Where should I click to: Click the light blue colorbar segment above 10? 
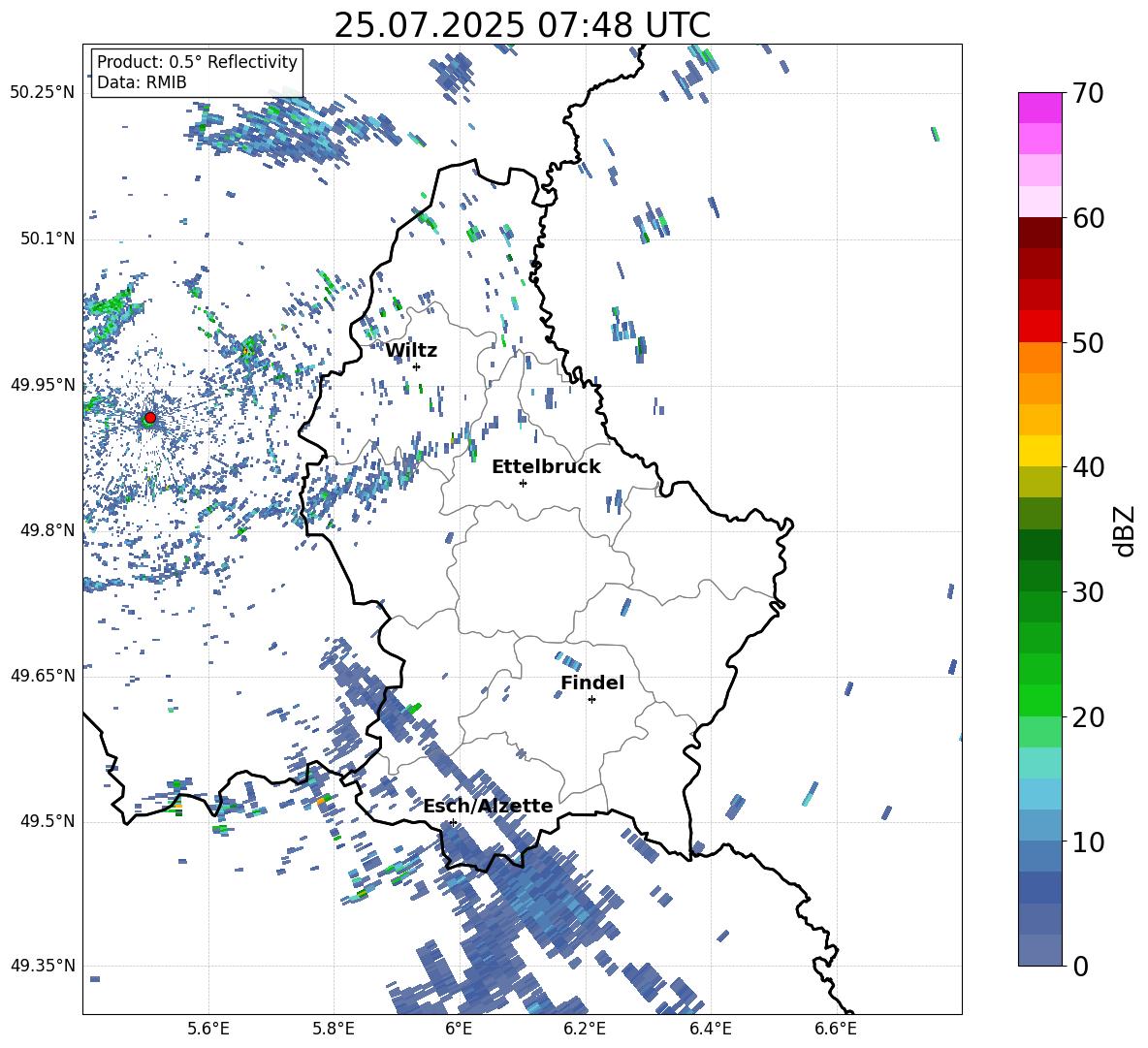click(1039, 826)
